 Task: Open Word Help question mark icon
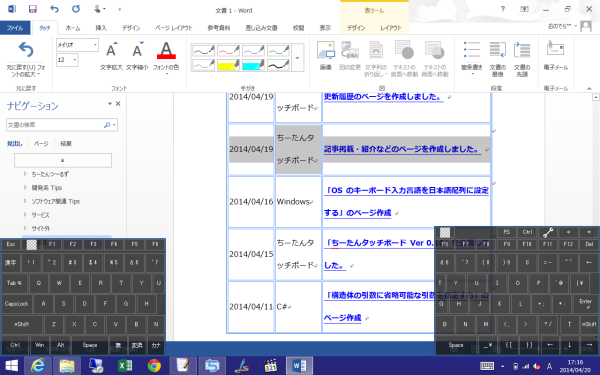point(503,9)
